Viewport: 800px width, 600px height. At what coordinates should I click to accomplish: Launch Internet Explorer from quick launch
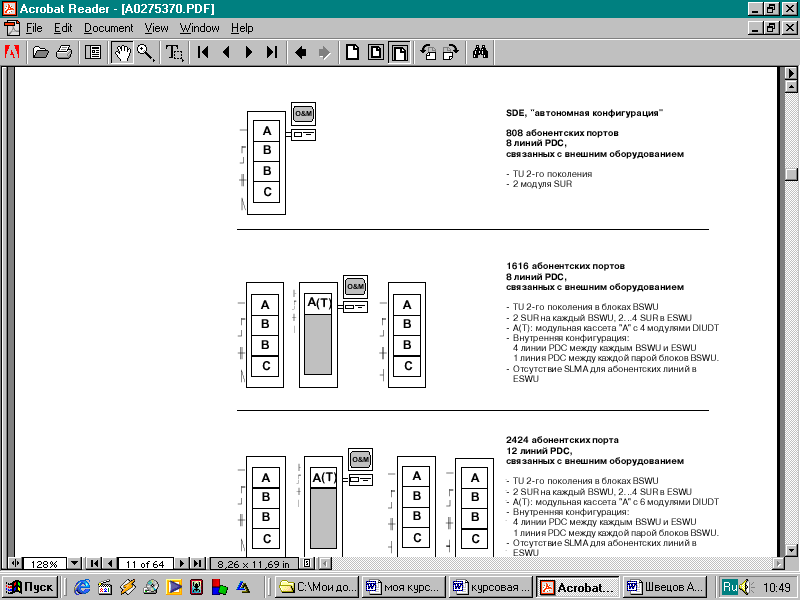pyautogui.click(x=82, y=587)
